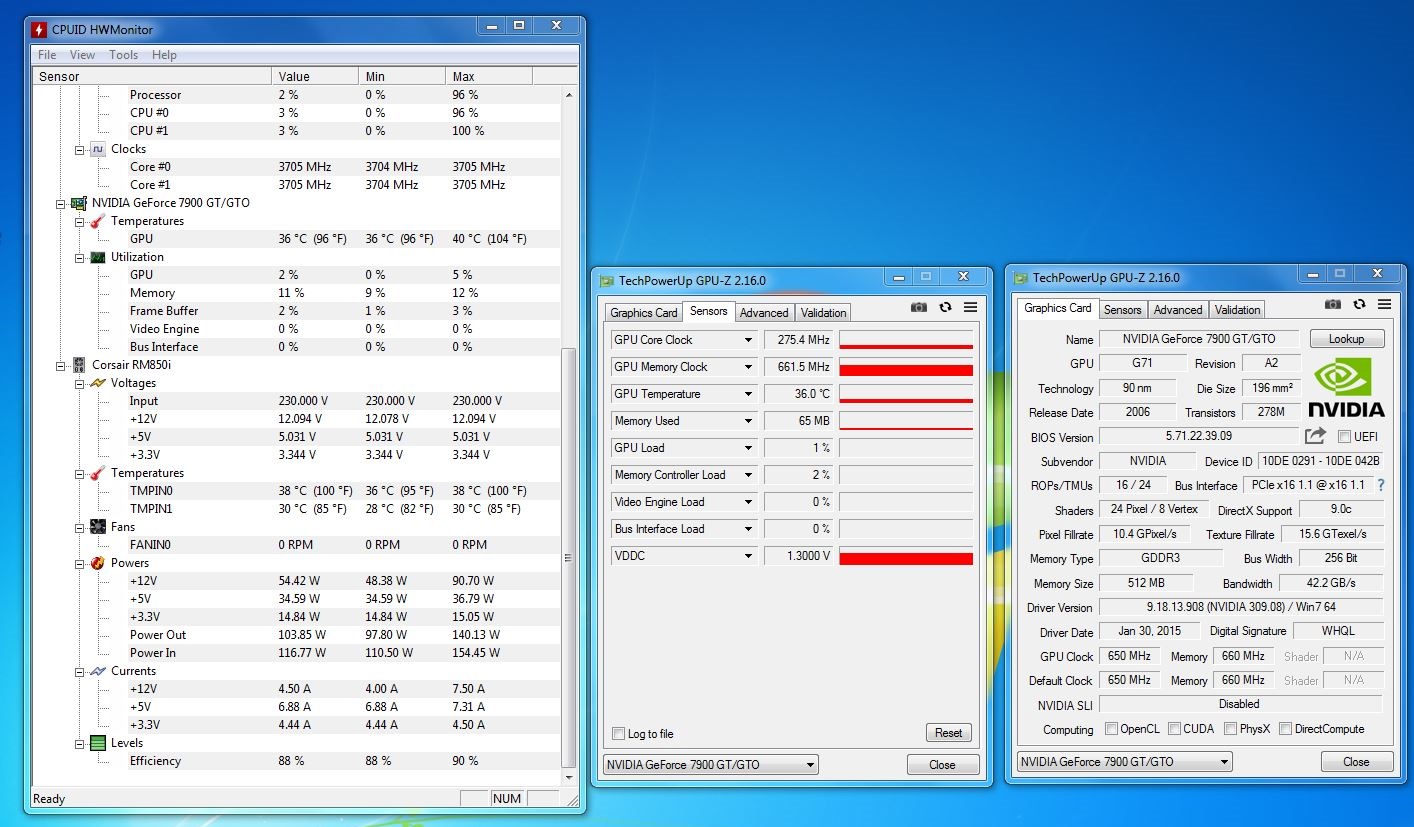
Task: Click the GPU Temperatures thermometer icon
Action: (97, 221)
